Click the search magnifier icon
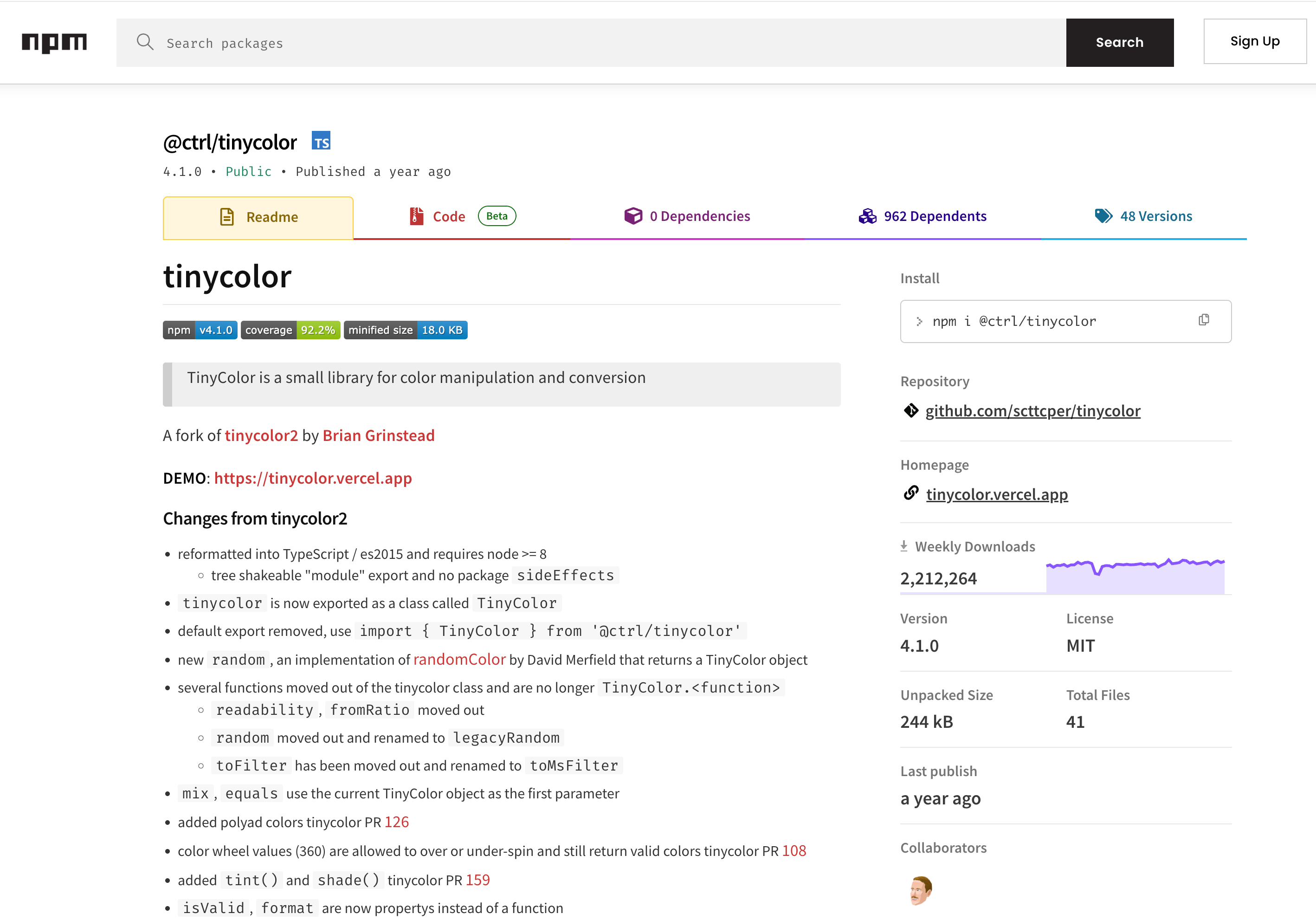Screen dimensions: 1316x920 (x=145, y=42)
